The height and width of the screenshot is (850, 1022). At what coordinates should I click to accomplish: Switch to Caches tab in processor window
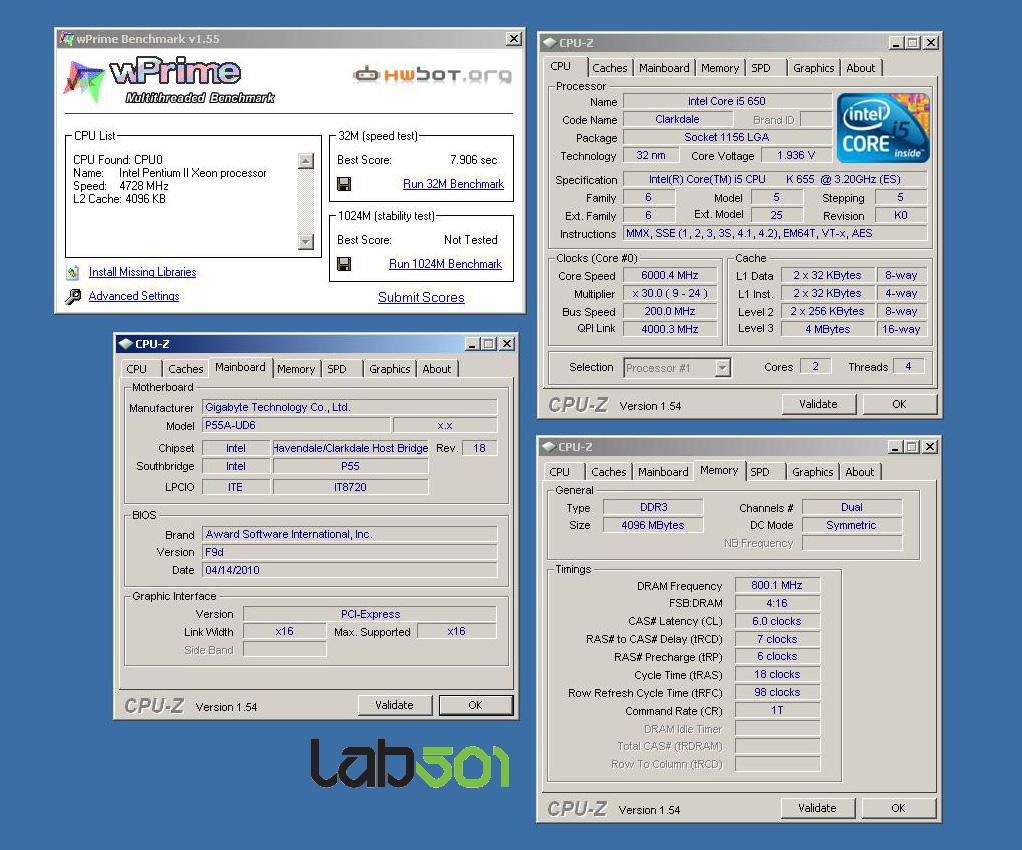(x=609, y=68)
